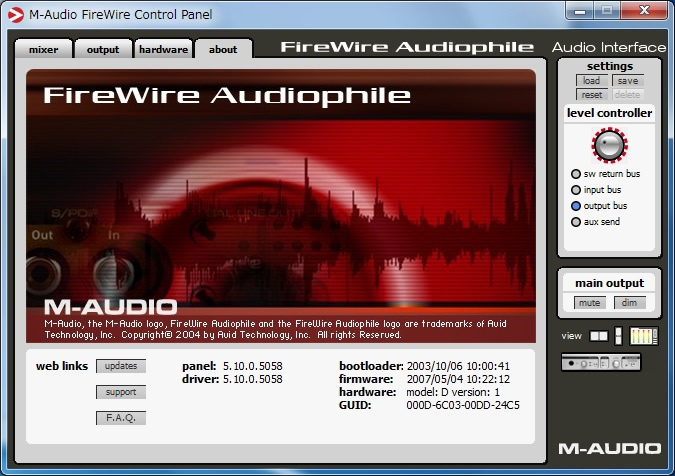Save the current settings
Image resolution: width=675 pixels, height=476 pixels.
tap(628, 80)
